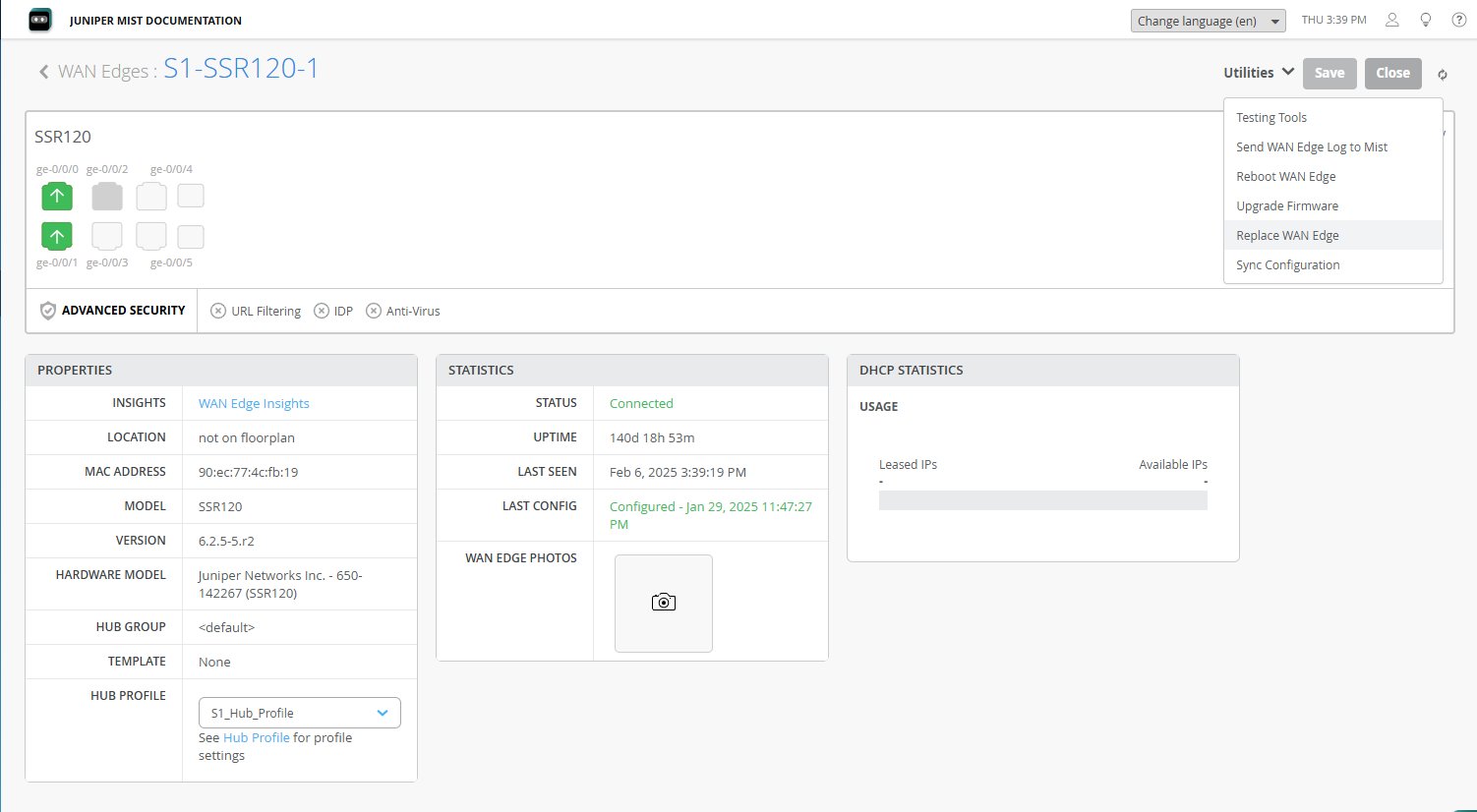Follow the Hub Profile settings link
This screenshot has height=812, width=1477.
[256, 737]
